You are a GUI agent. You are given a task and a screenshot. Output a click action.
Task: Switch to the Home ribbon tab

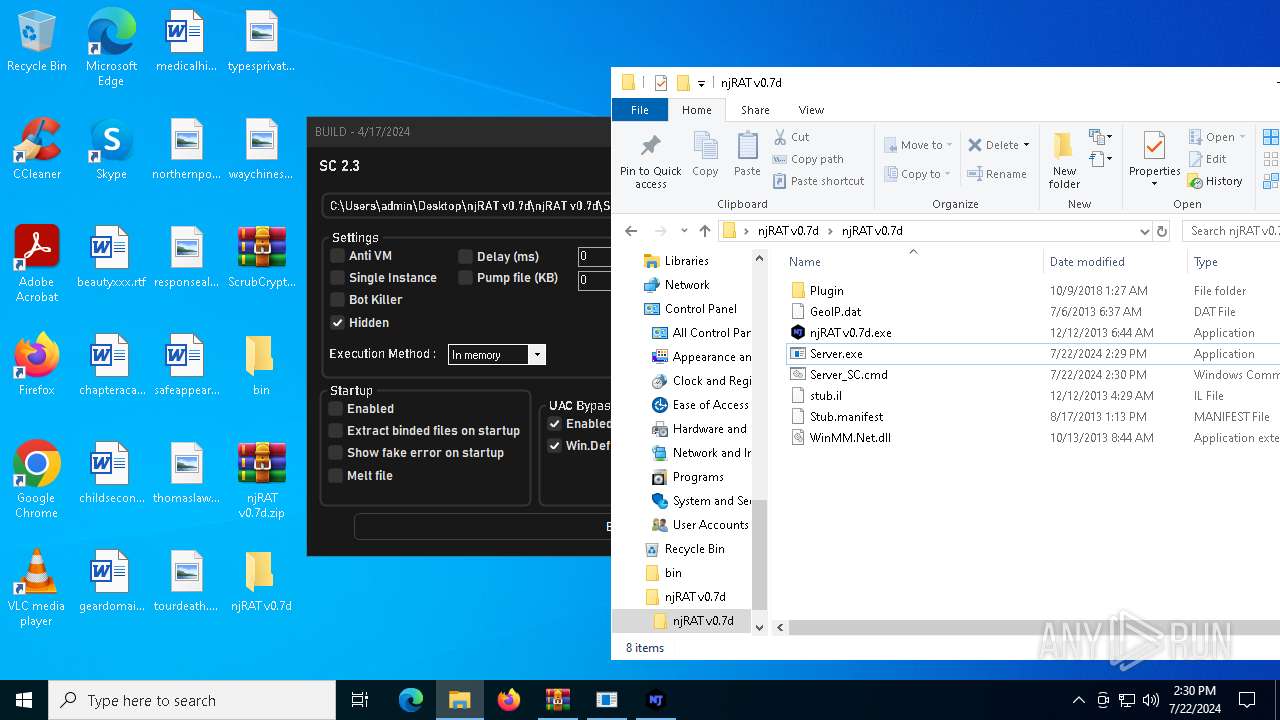pyautogui.click(x=696, y=110)
